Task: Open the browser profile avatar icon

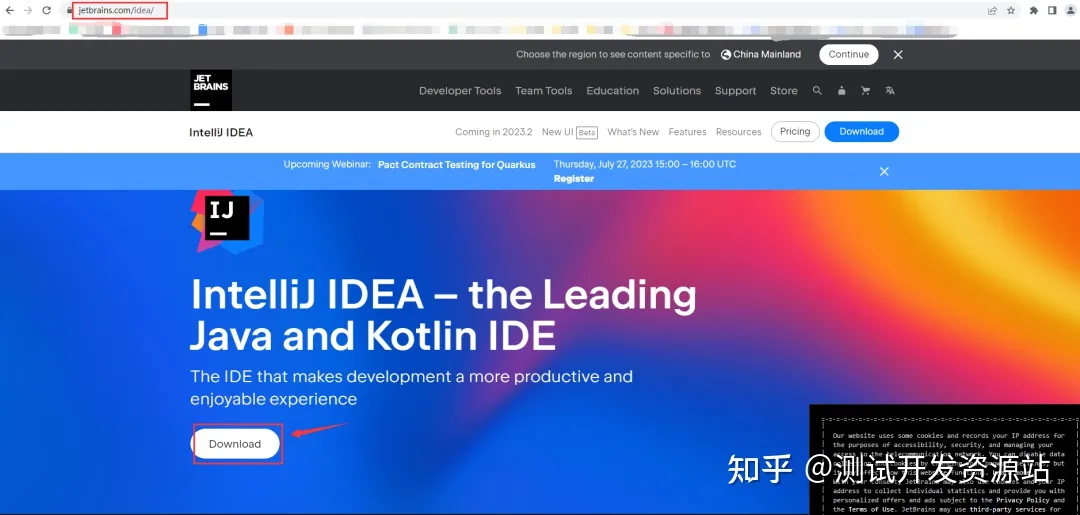Action: (x=1070, y=10)
